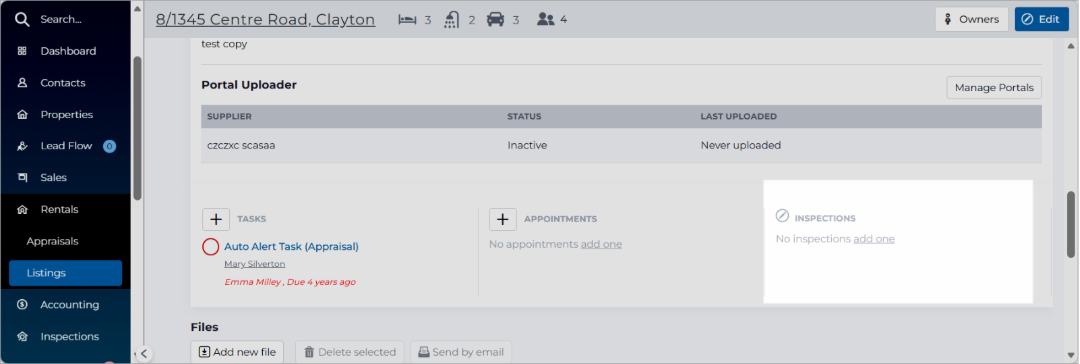Click the SUPPLIER column header
The height and width of the screenshot is (364, 1080).
[x=229, y=117]
